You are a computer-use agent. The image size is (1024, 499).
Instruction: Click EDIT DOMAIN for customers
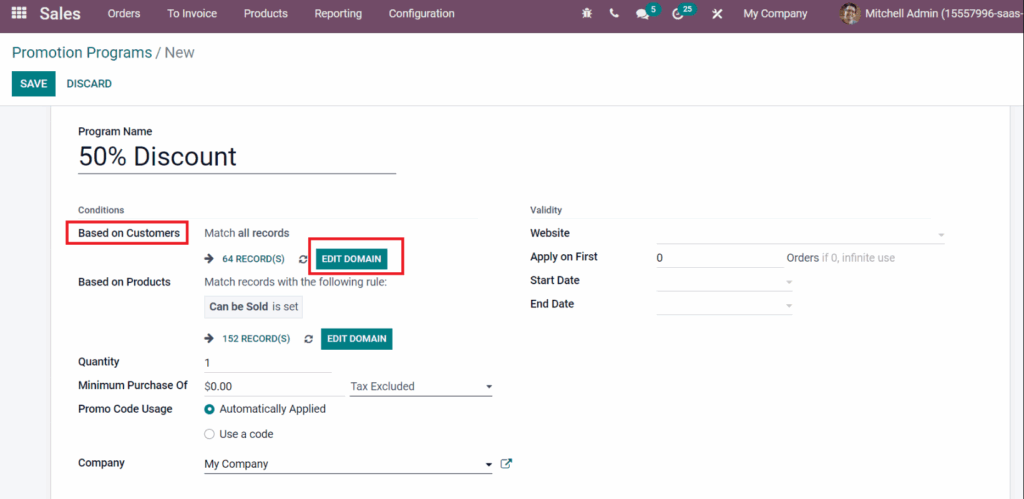point(351,259)
